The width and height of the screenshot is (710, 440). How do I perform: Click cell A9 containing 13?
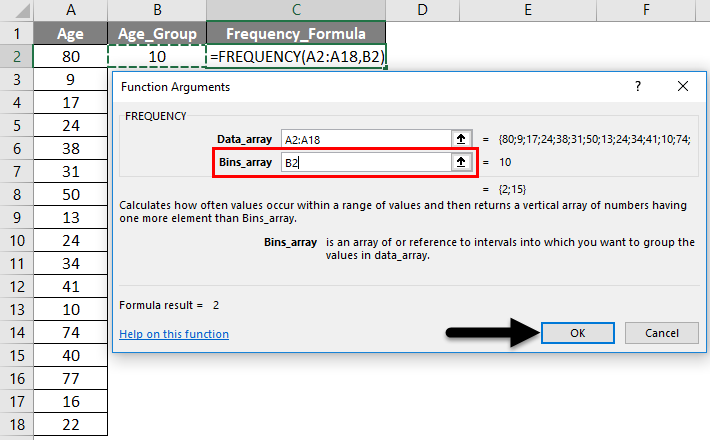[x=71, y=217]
